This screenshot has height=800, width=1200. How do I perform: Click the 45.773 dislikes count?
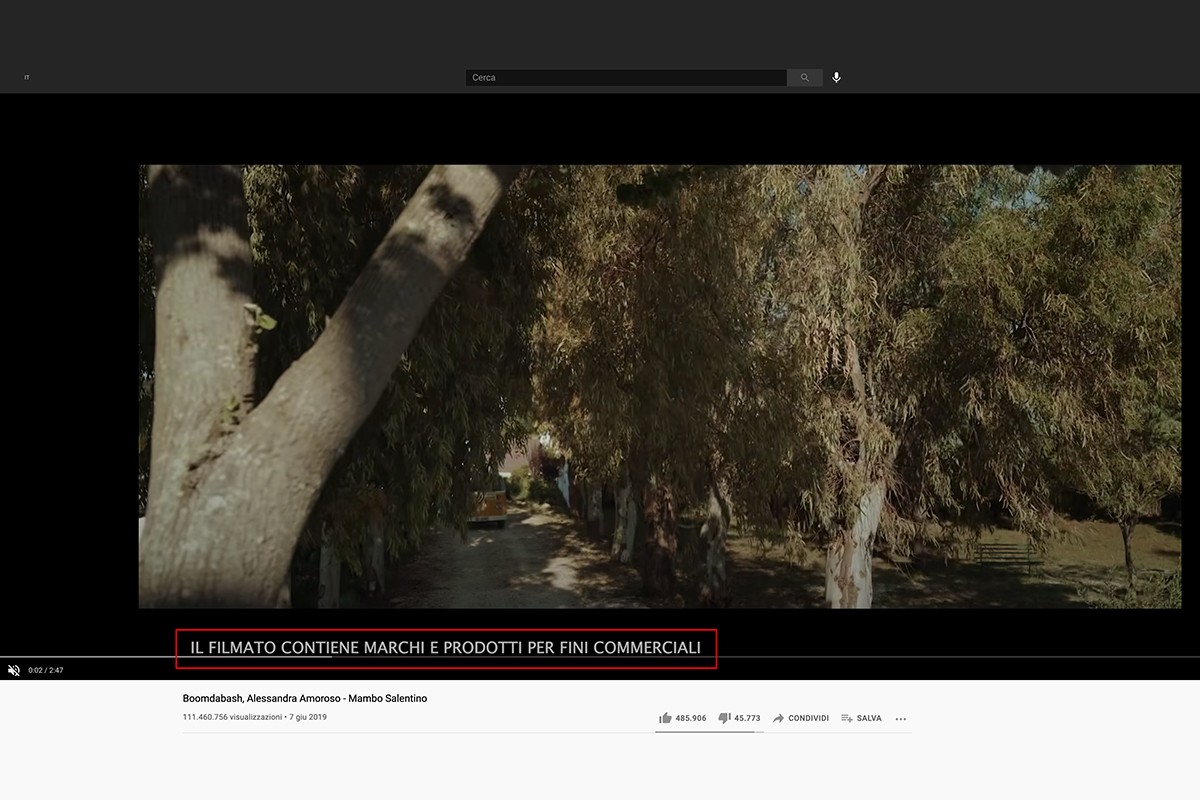click(747, 718)
